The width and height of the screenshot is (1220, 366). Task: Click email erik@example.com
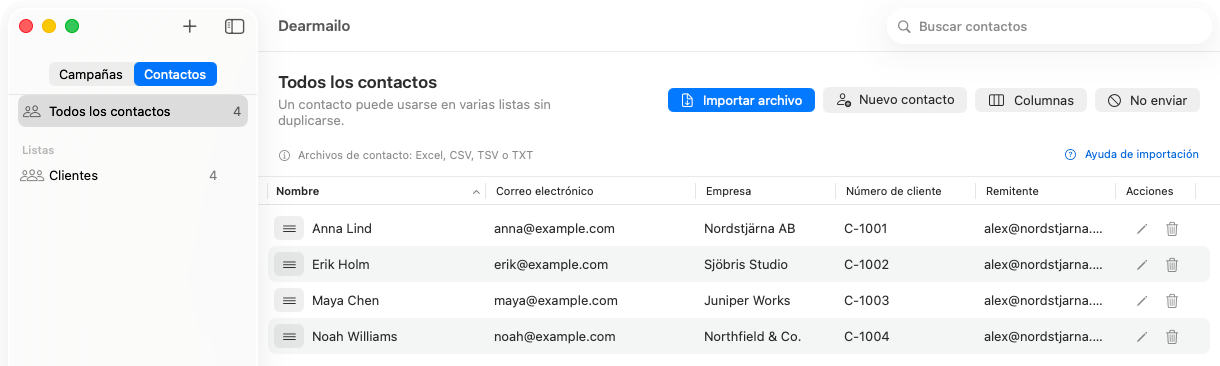tap(551, 264)
